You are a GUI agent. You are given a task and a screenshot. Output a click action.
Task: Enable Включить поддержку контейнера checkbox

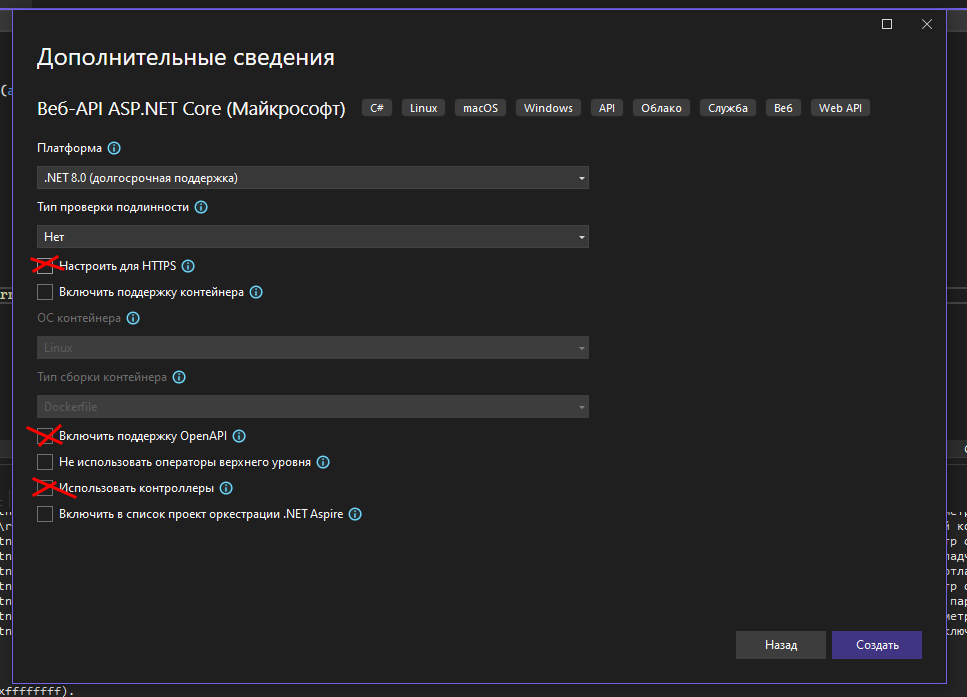[x=45, y=292]
